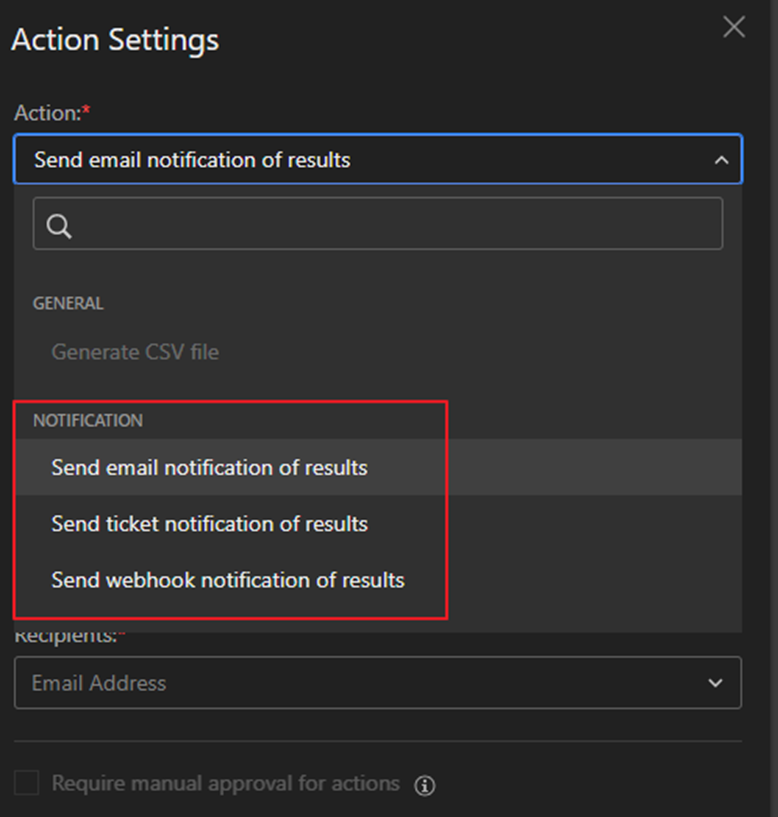Open the Email Address recipients combo box
This screenshot has height=817, width=778.
click(x=360, y=683)
